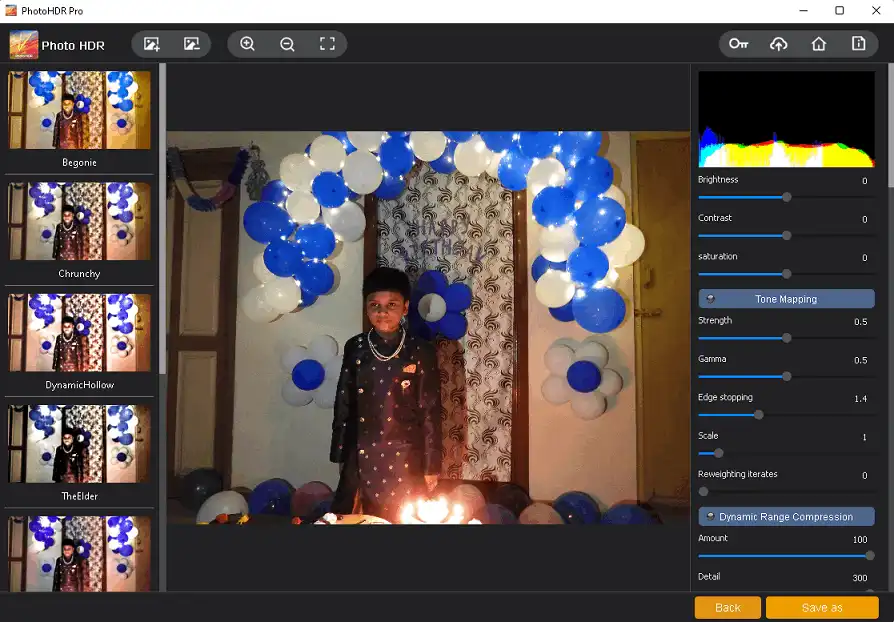Click the Contrast slider handle
This screenshot has height=622, width=894.
point(786,236)
